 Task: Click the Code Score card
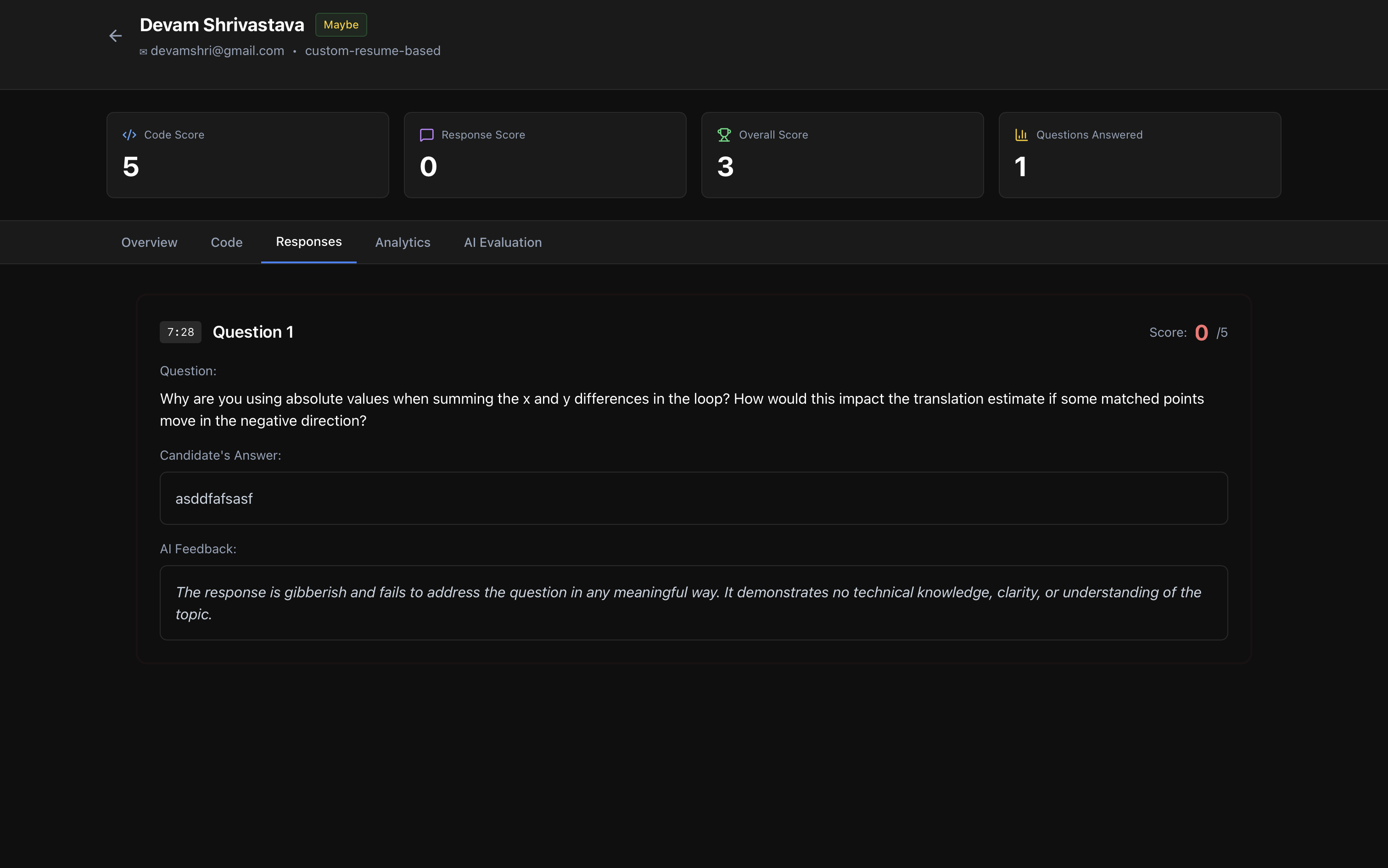pyautogui.click(x=247, y=155)
